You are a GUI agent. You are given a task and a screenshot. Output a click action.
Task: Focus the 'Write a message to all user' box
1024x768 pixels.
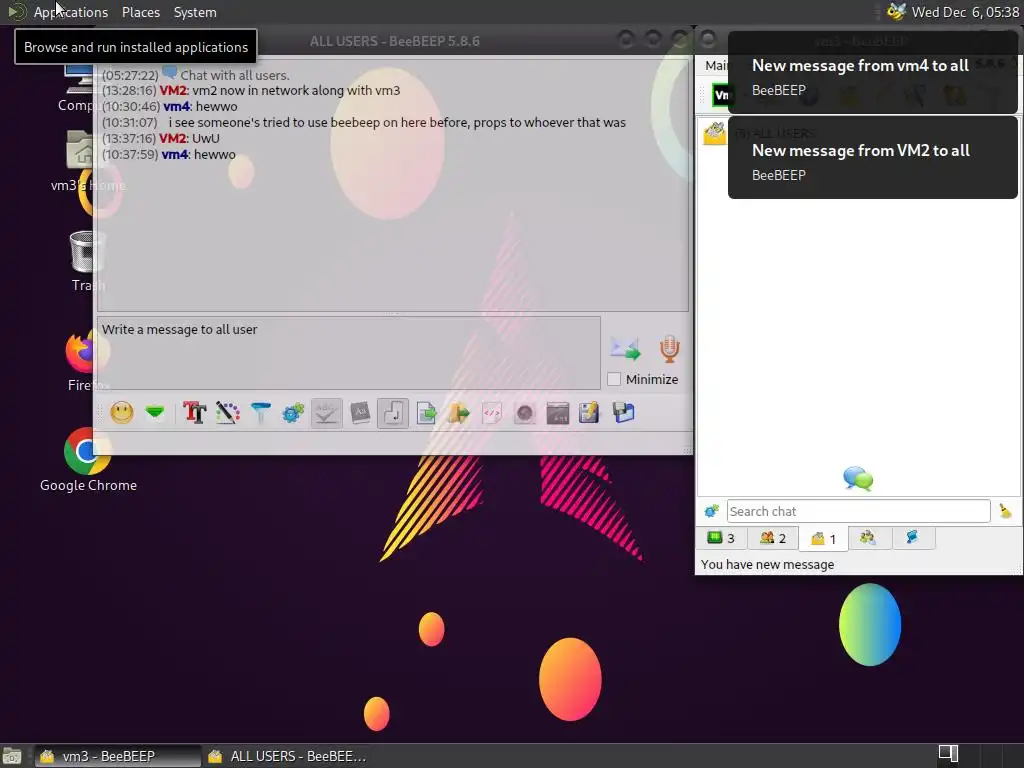coord(349,353)
